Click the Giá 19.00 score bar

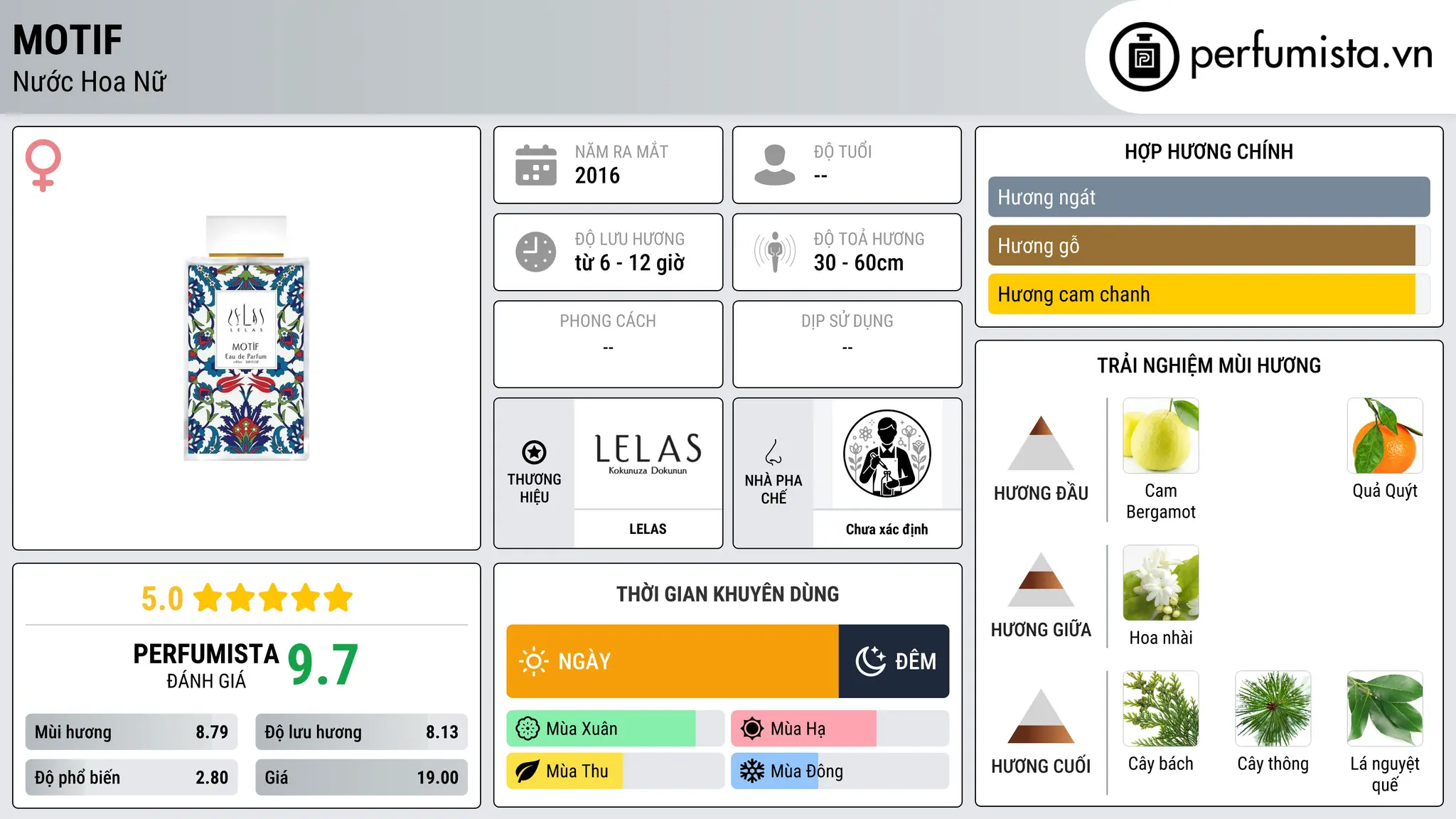pos(361,777)
